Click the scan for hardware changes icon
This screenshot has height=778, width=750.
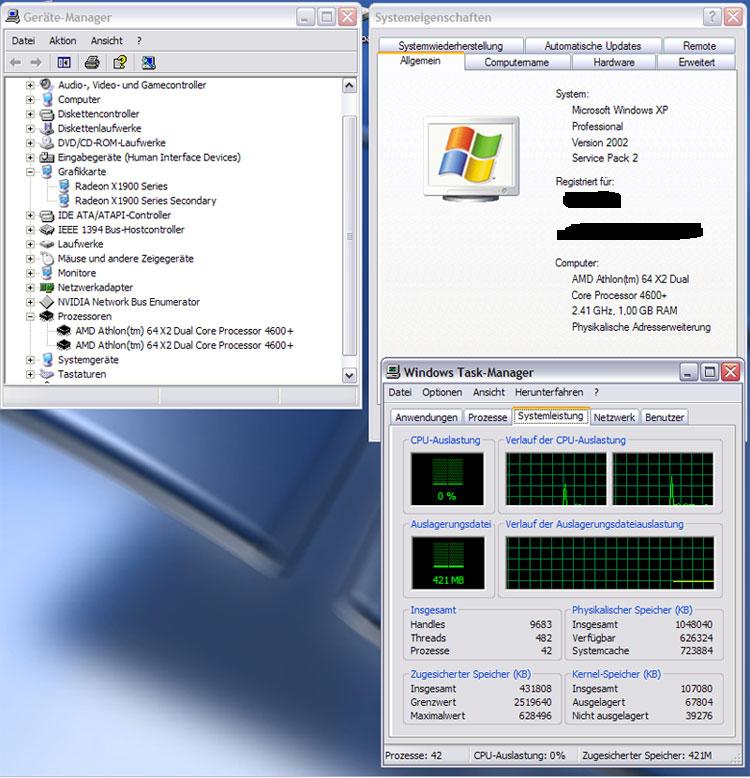tap(148, 63)
